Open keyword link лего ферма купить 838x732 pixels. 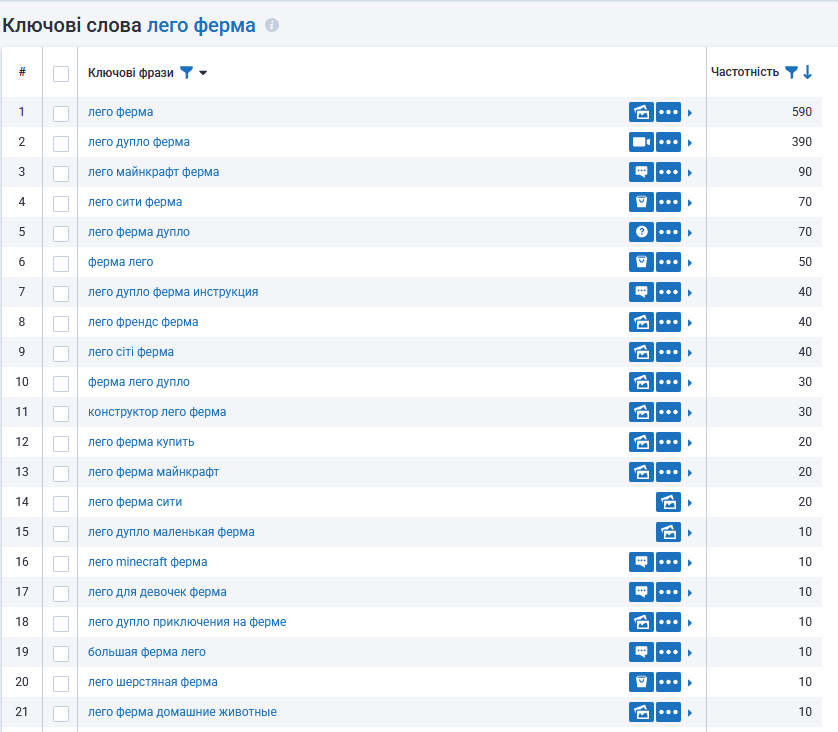coord(141,442)
